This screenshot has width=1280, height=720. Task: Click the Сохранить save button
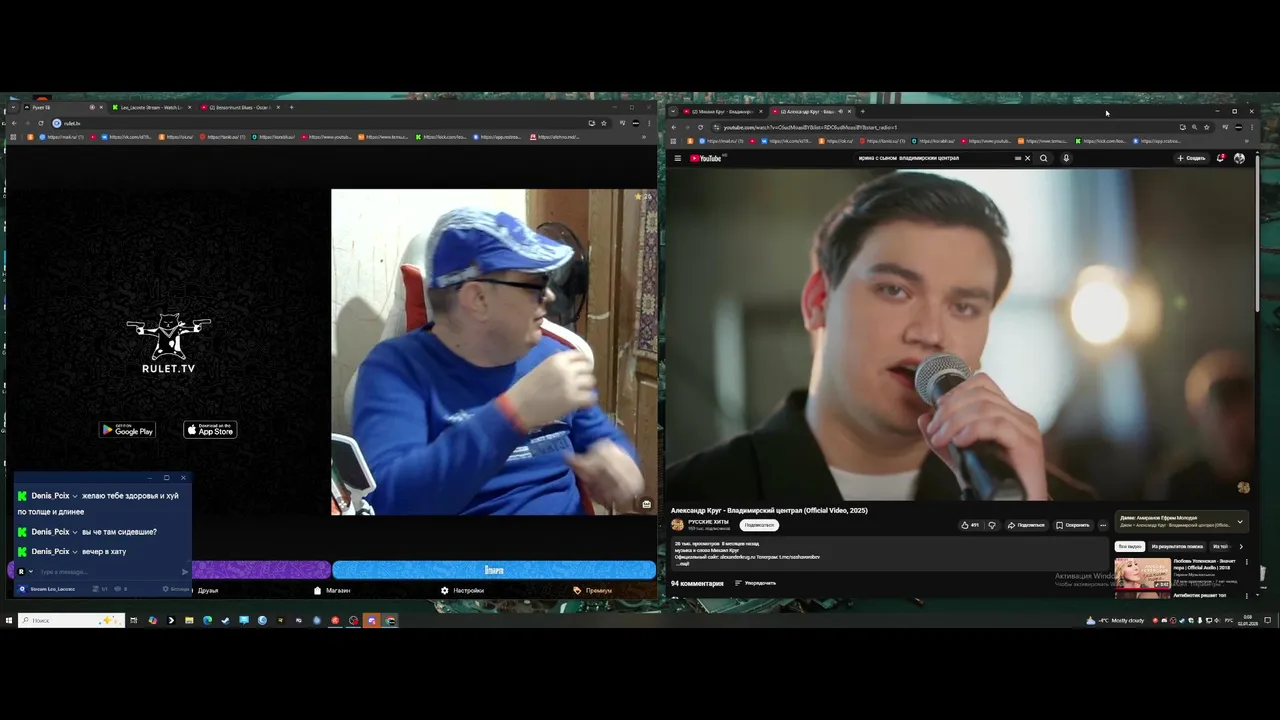1072,525
